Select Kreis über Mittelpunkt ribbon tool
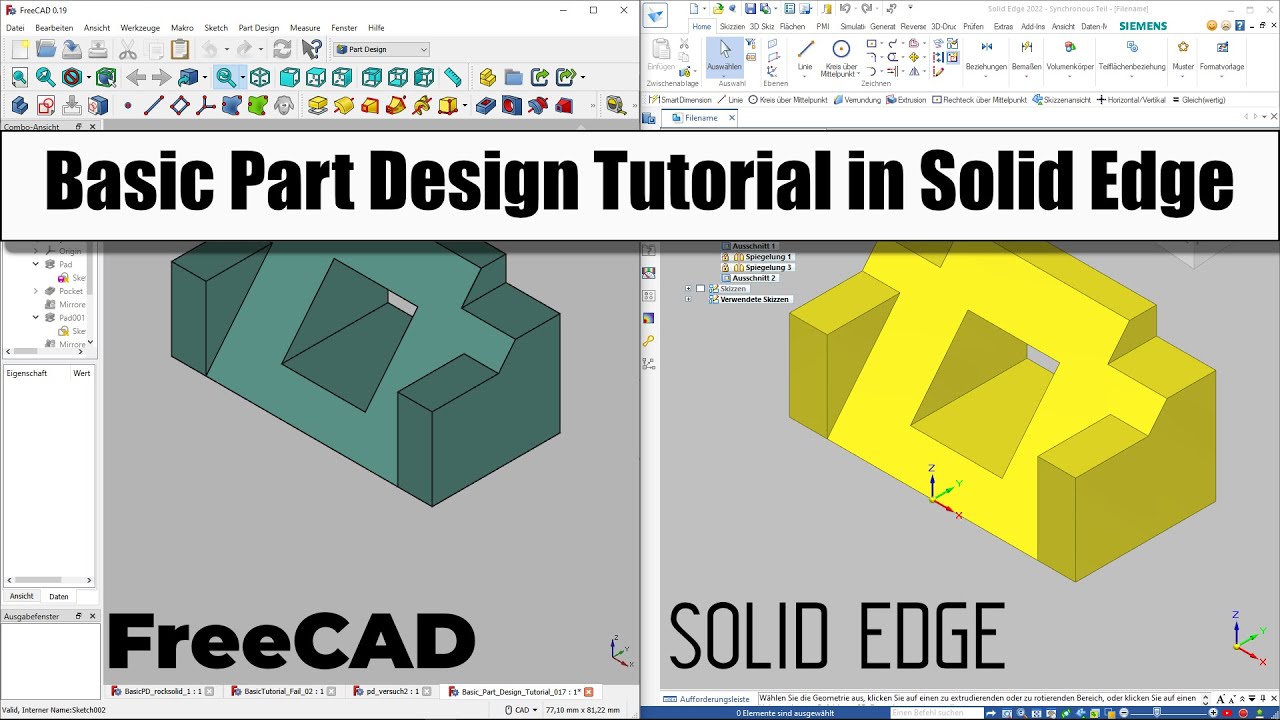This screenshot has height=720, width=1280. [841, 58]
